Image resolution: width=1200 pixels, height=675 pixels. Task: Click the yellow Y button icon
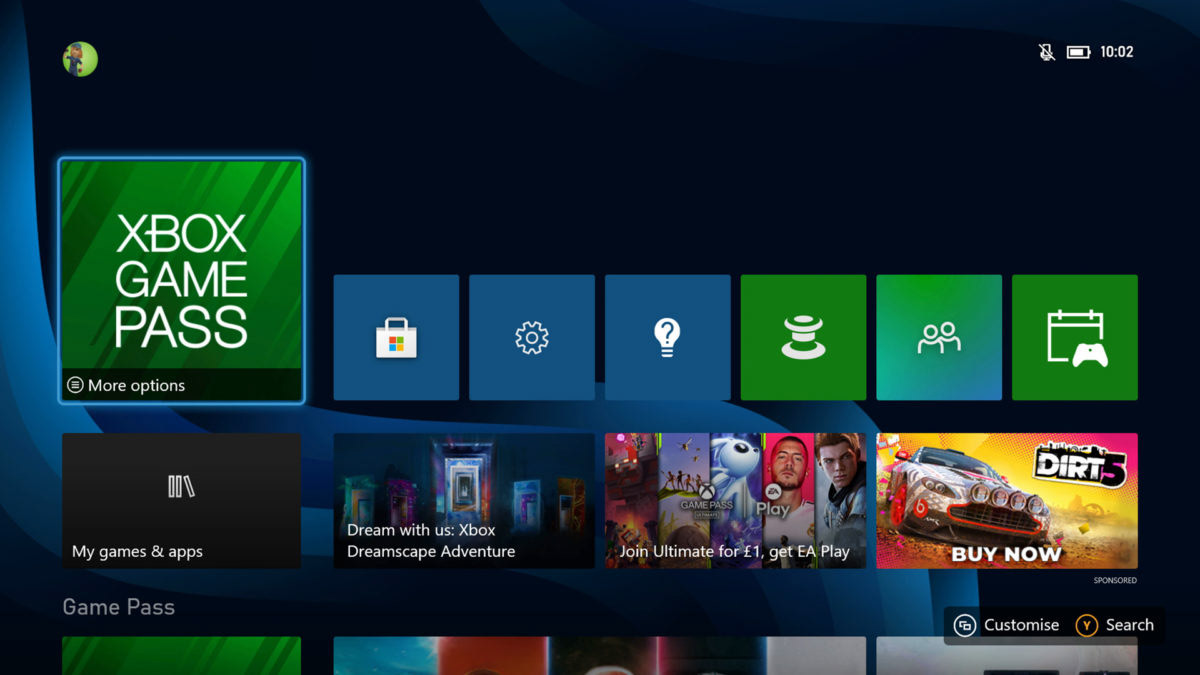click(x=1086, y=625)
